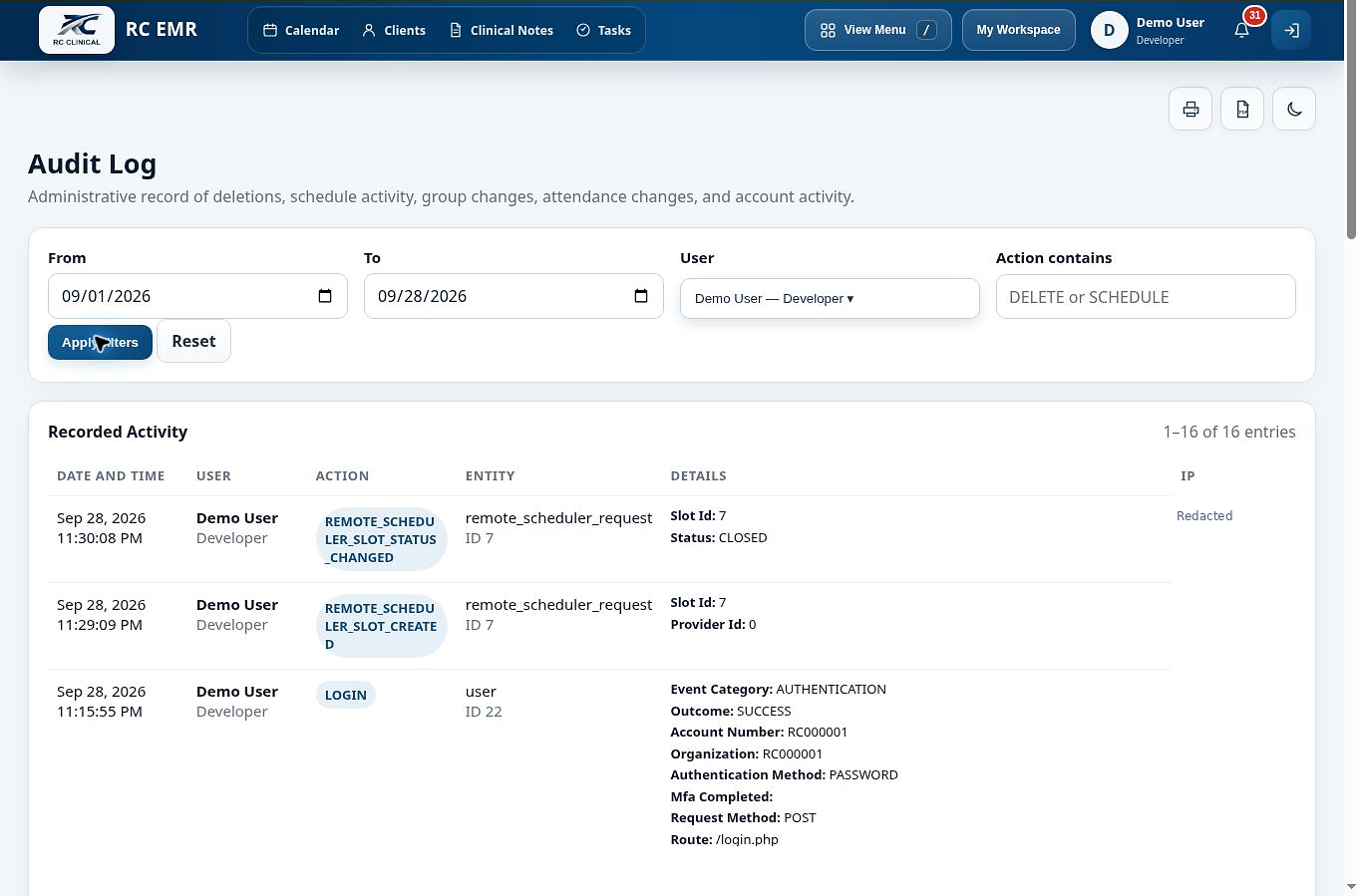Image resolution: width=1359 pixels, height=896 pixels.
Task: Focus the From date field
Action: click(x=197, y=296)
